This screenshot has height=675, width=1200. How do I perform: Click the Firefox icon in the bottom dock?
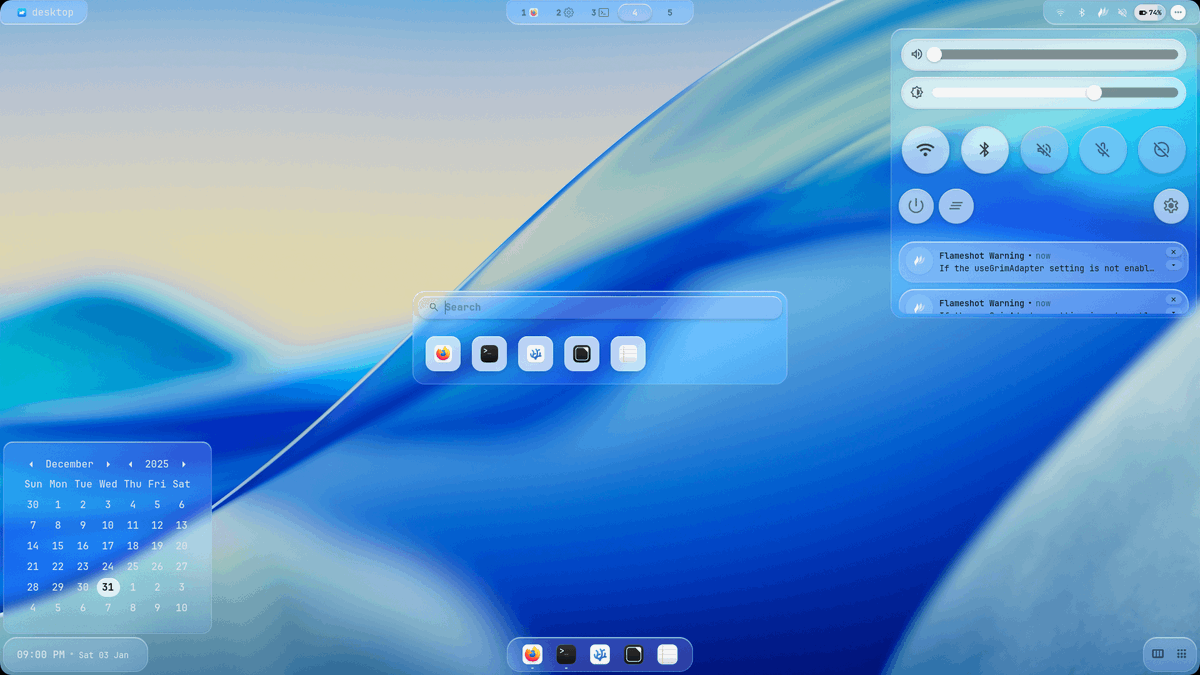(x=532, y=654)
